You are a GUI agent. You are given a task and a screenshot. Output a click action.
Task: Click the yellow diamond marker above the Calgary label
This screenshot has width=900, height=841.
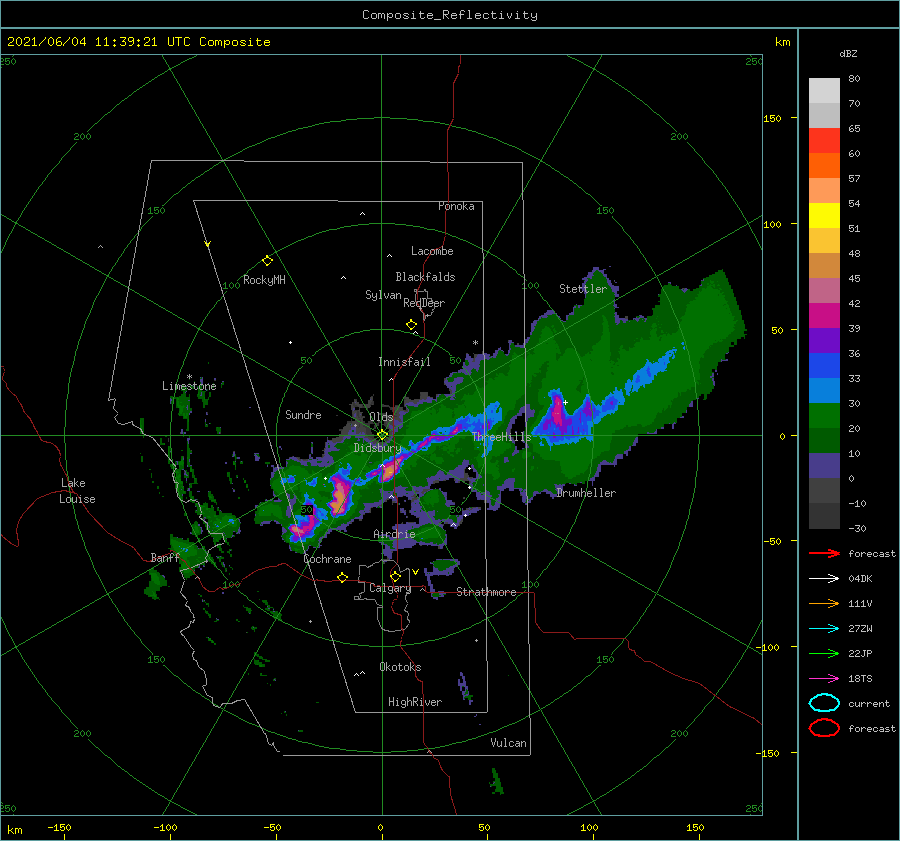click(x=395, y=576)
